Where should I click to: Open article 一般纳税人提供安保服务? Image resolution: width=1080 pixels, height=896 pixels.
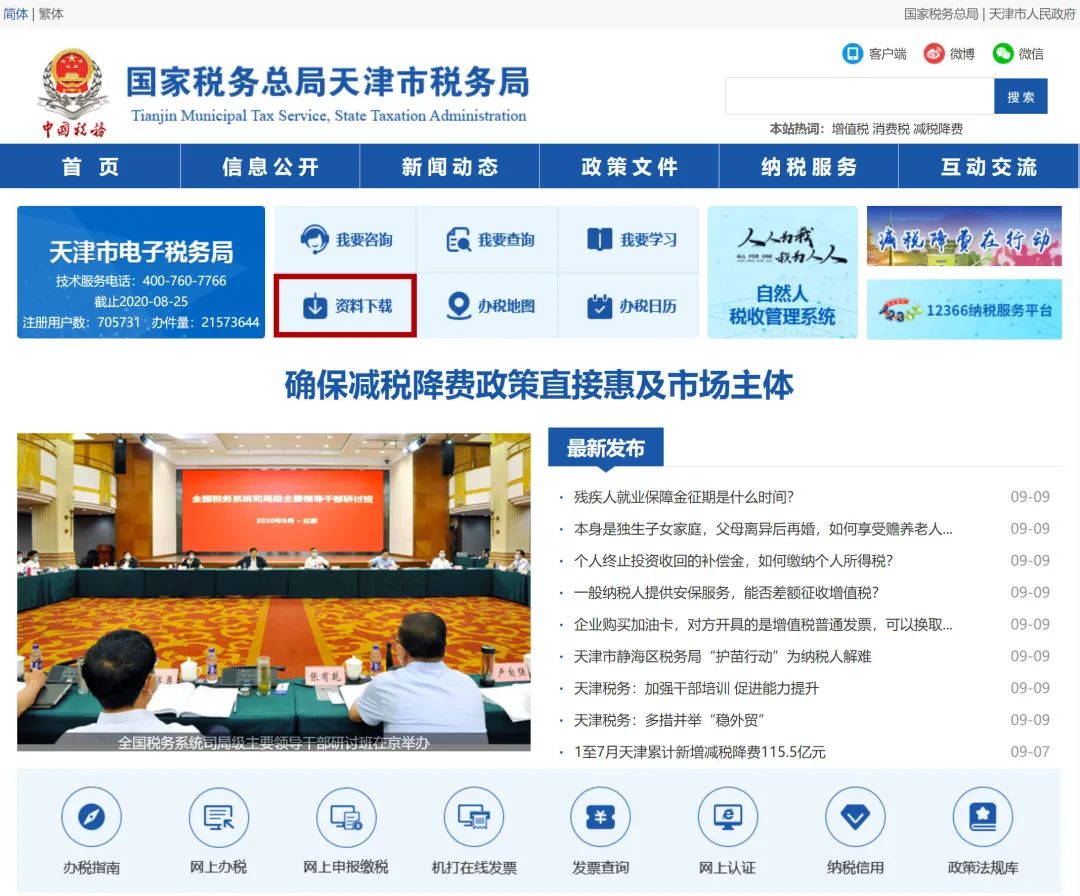726,592
